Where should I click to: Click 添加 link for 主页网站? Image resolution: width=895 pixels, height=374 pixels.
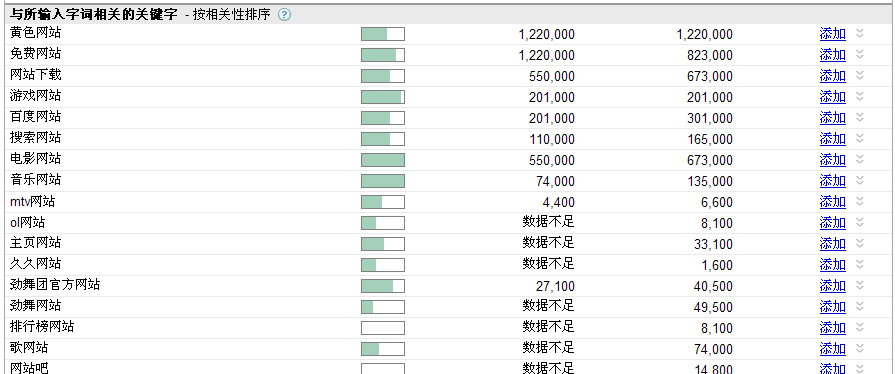click(833, 244)
